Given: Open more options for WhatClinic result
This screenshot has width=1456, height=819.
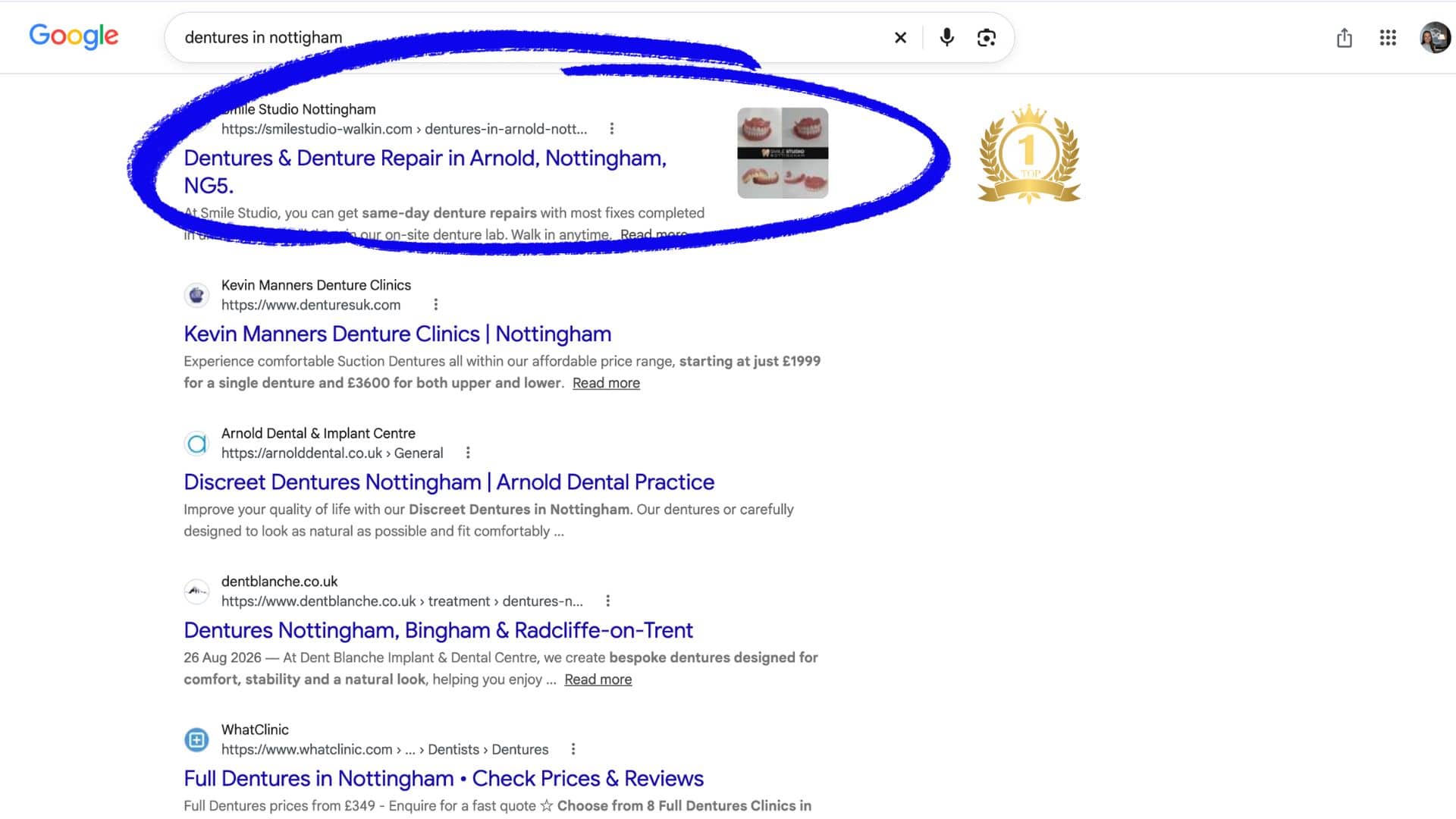Looking at the screenshot, I should (x=573, y=749).
